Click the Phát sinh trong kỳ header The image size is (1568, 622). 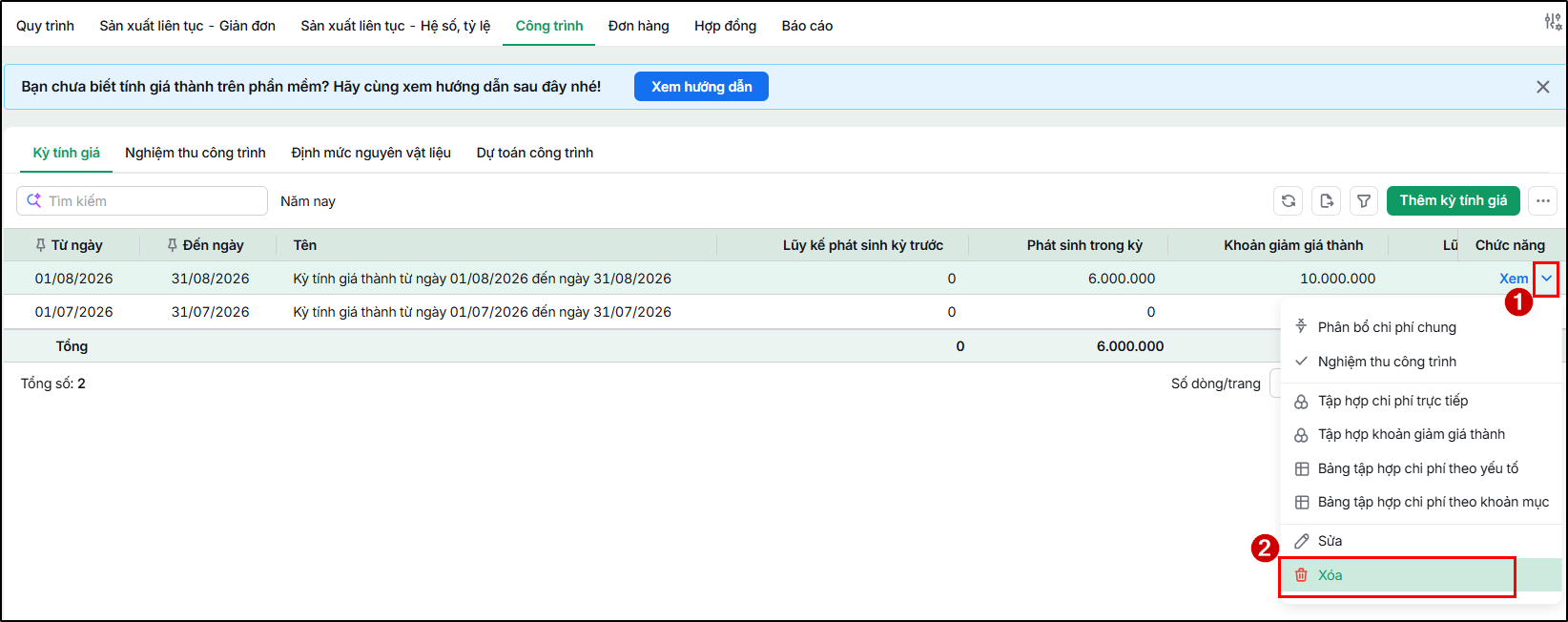1084,245
